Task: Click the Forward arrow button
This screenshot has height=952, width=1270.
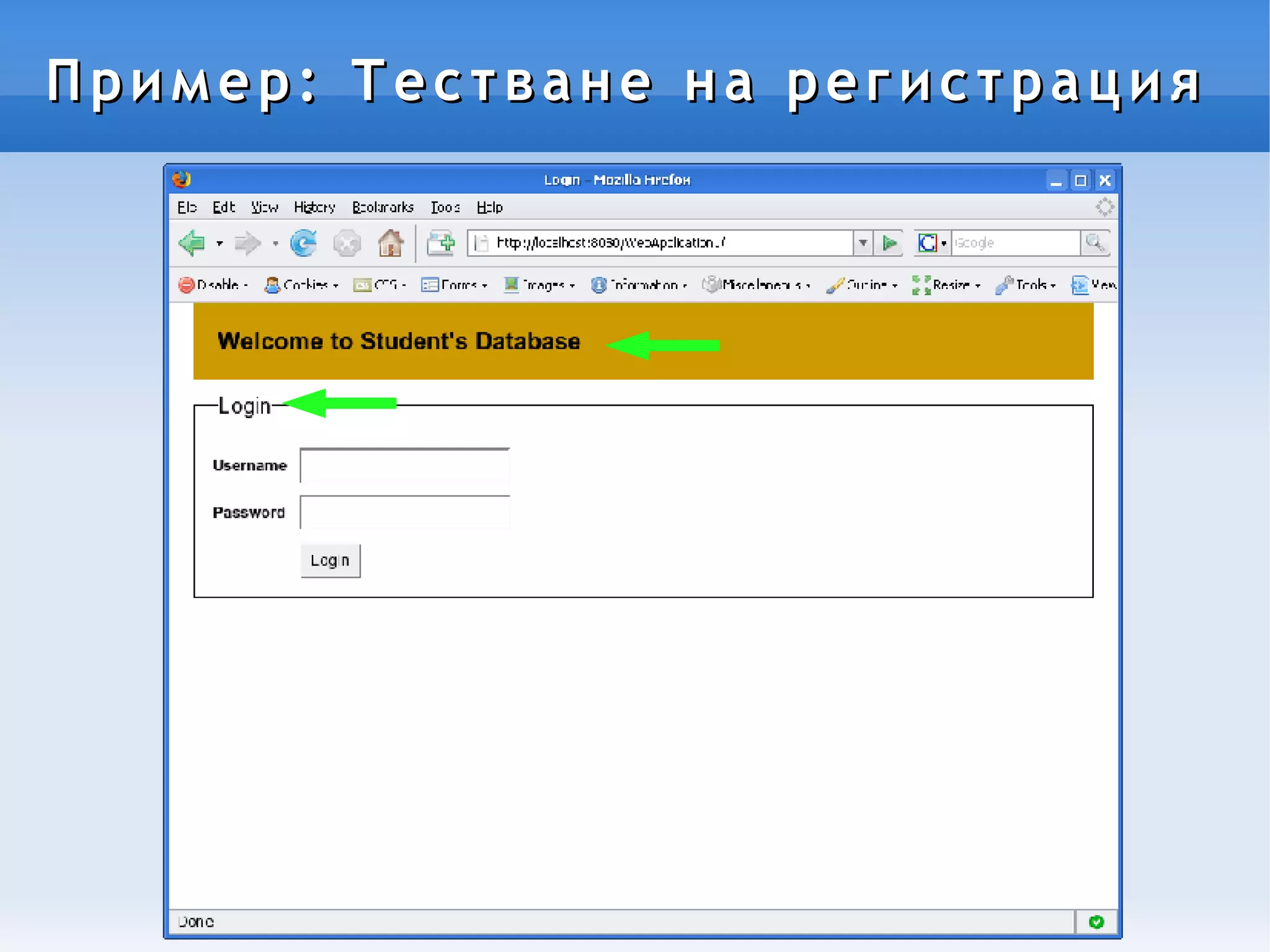Action: pyautogui.click(x=247, y=243)
